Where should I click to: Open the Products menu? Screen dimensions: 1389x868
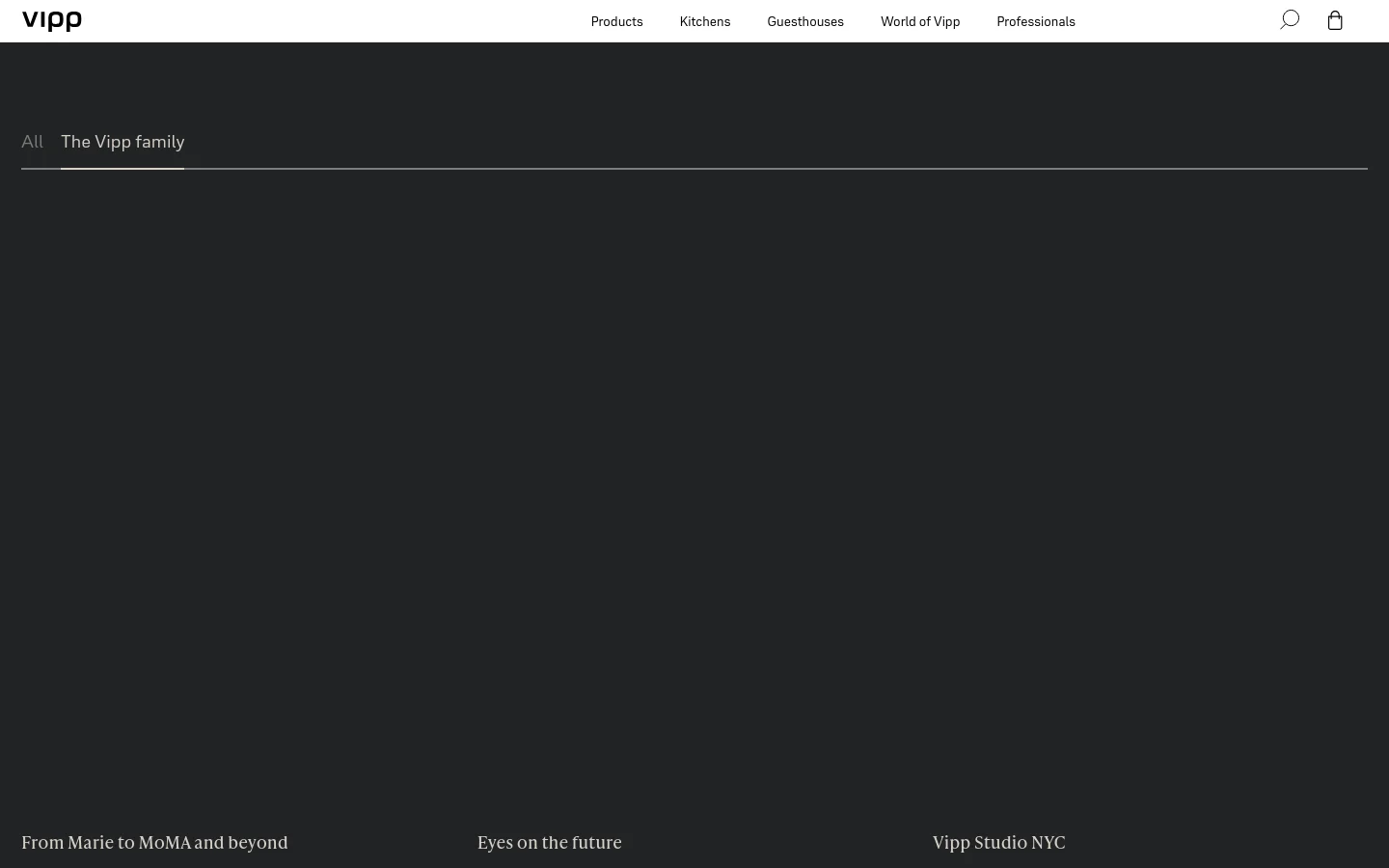tap(617, 21)
